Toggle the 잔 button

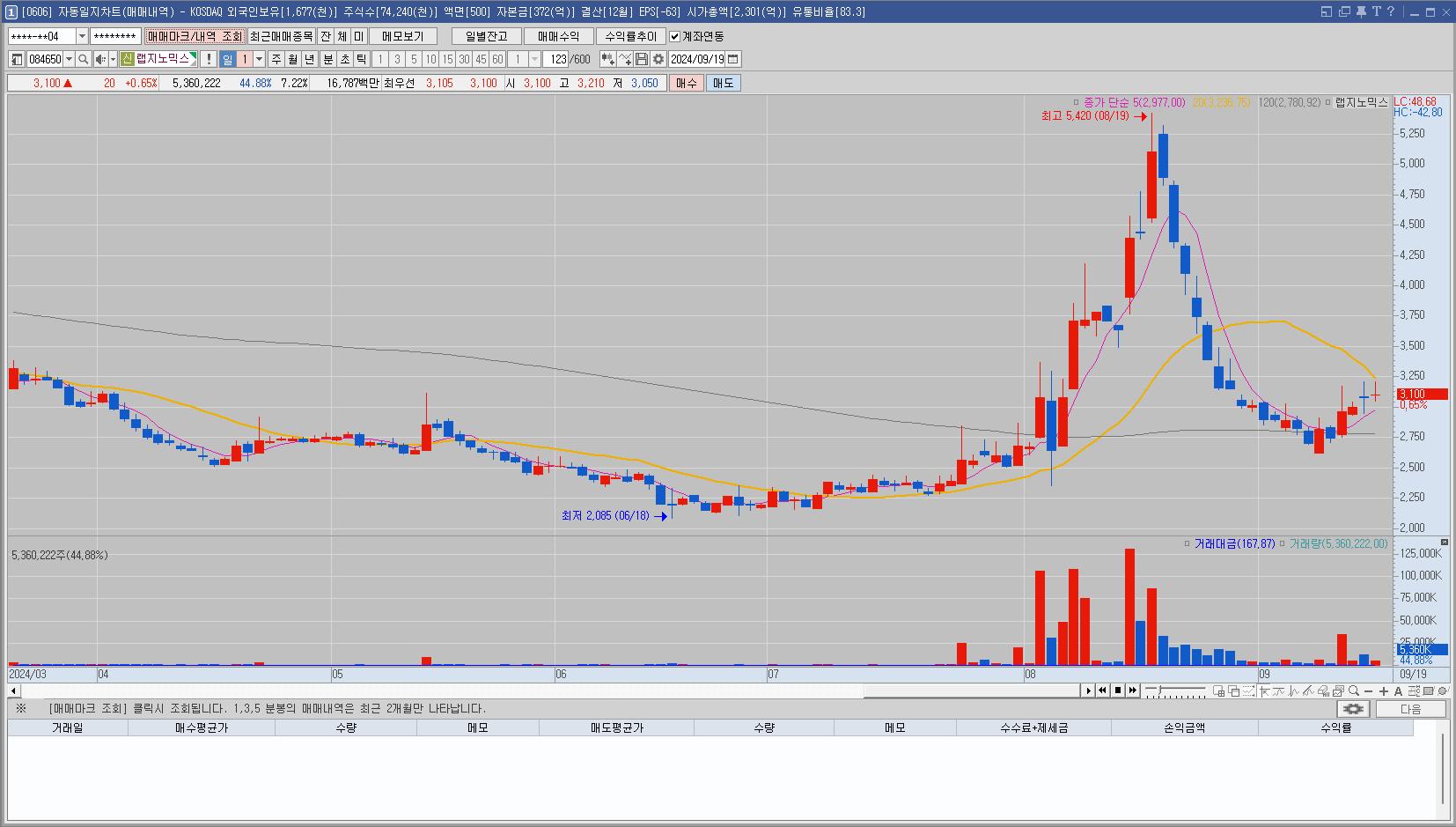(x=326, y=36)
